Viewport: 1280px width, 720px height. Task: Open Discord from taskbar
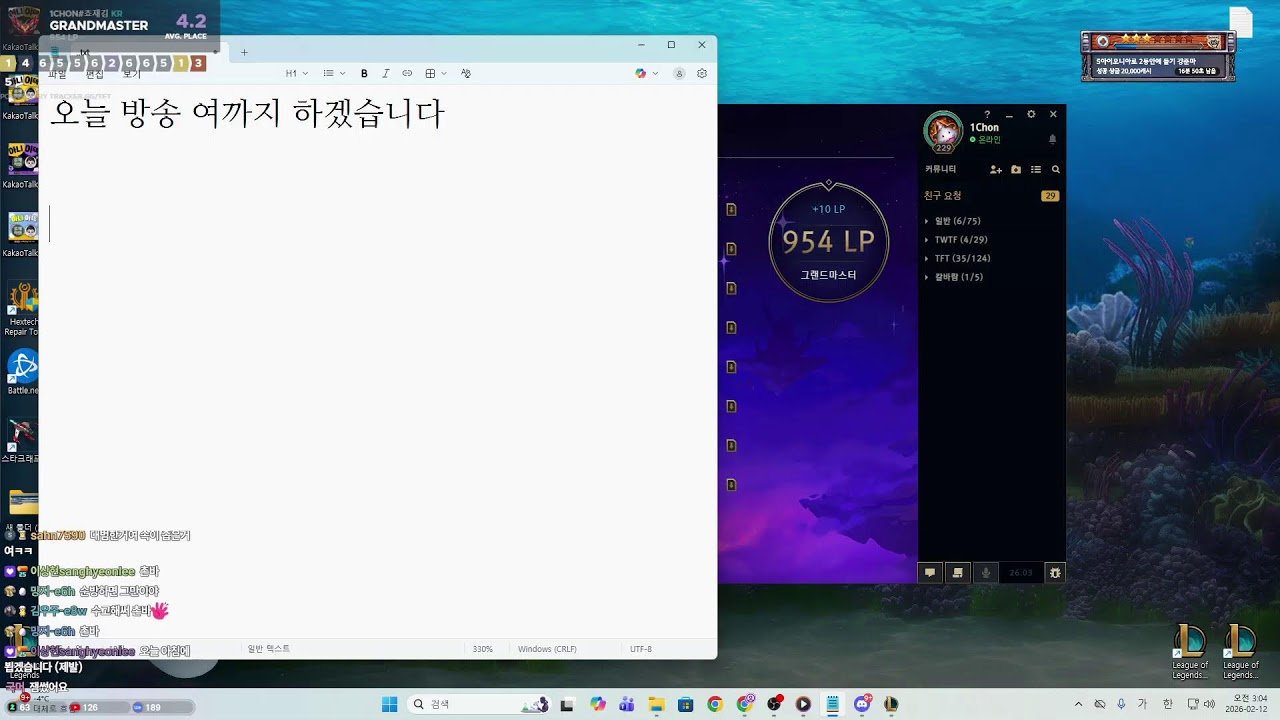point(862,704)
